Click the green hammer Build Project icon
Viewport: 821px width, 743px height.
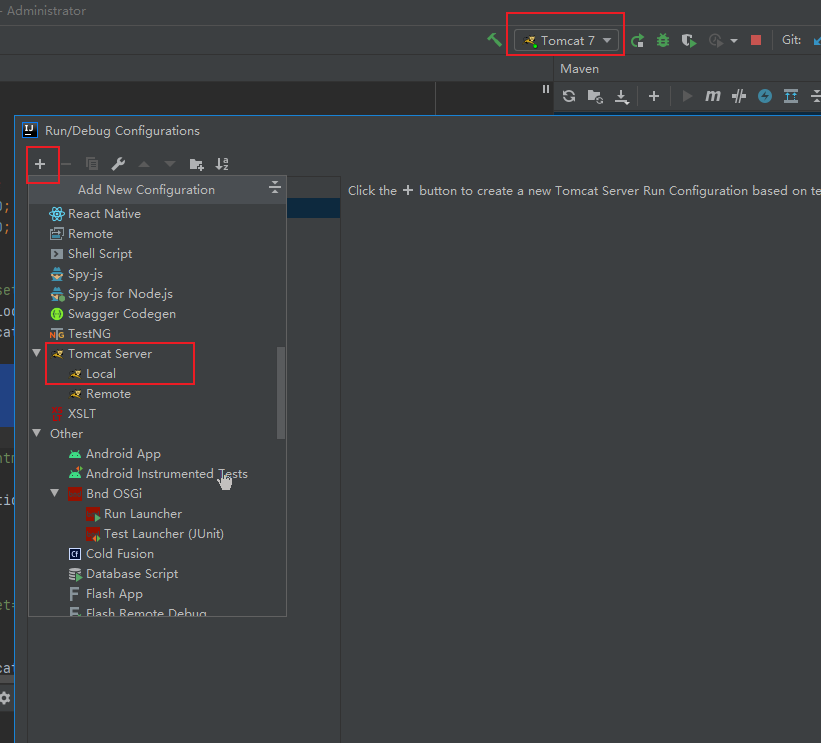pos(494,40)
